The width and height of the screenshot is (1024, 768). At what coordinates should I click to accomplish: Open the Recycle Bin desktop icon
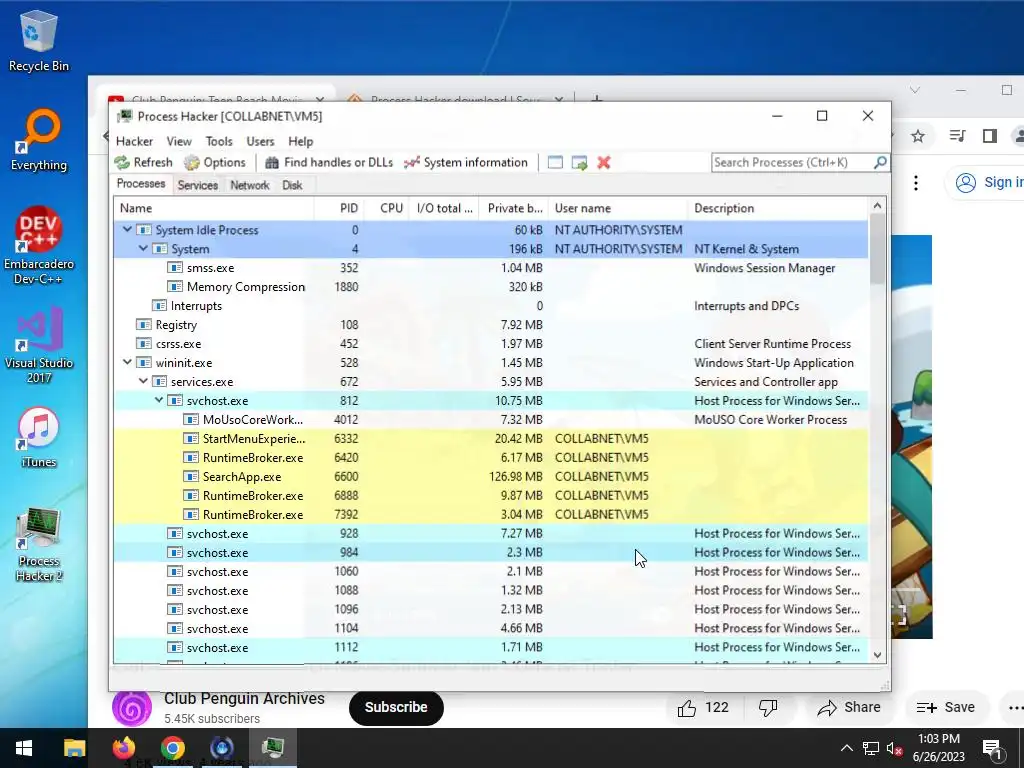(x=39, y=41)
